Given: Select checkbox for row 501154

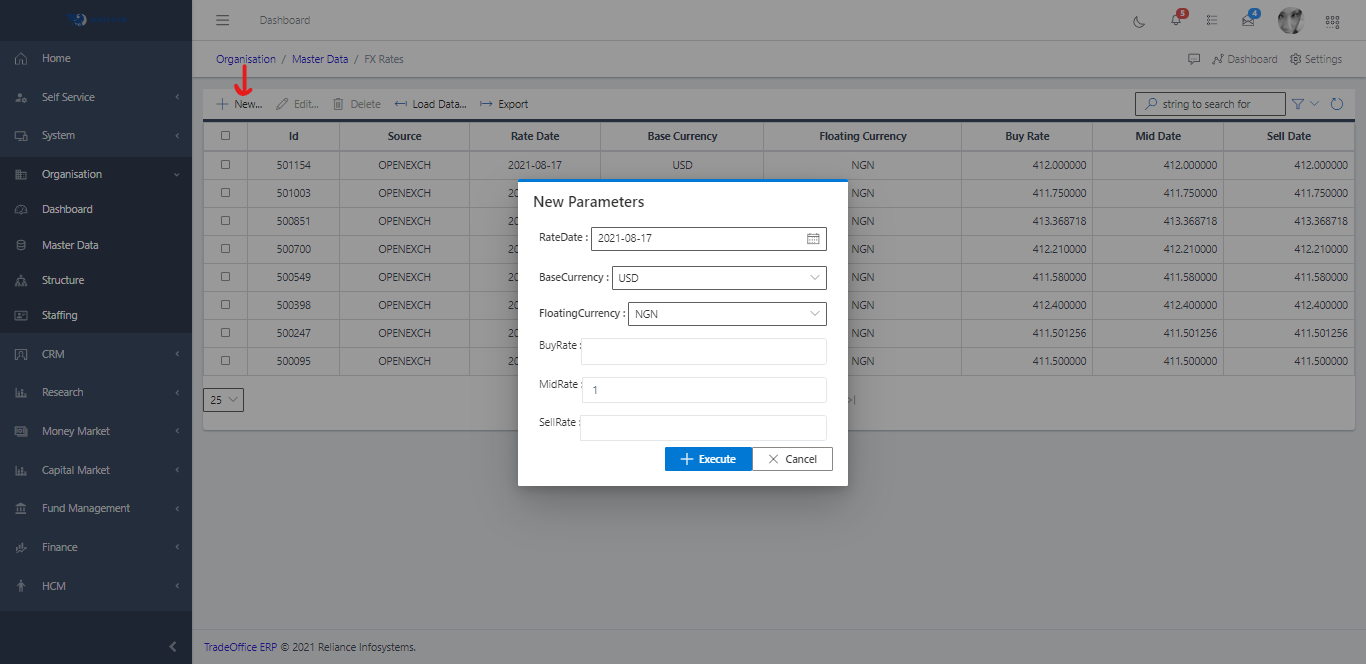Looking at the screenshot, I should coord(225,165).
